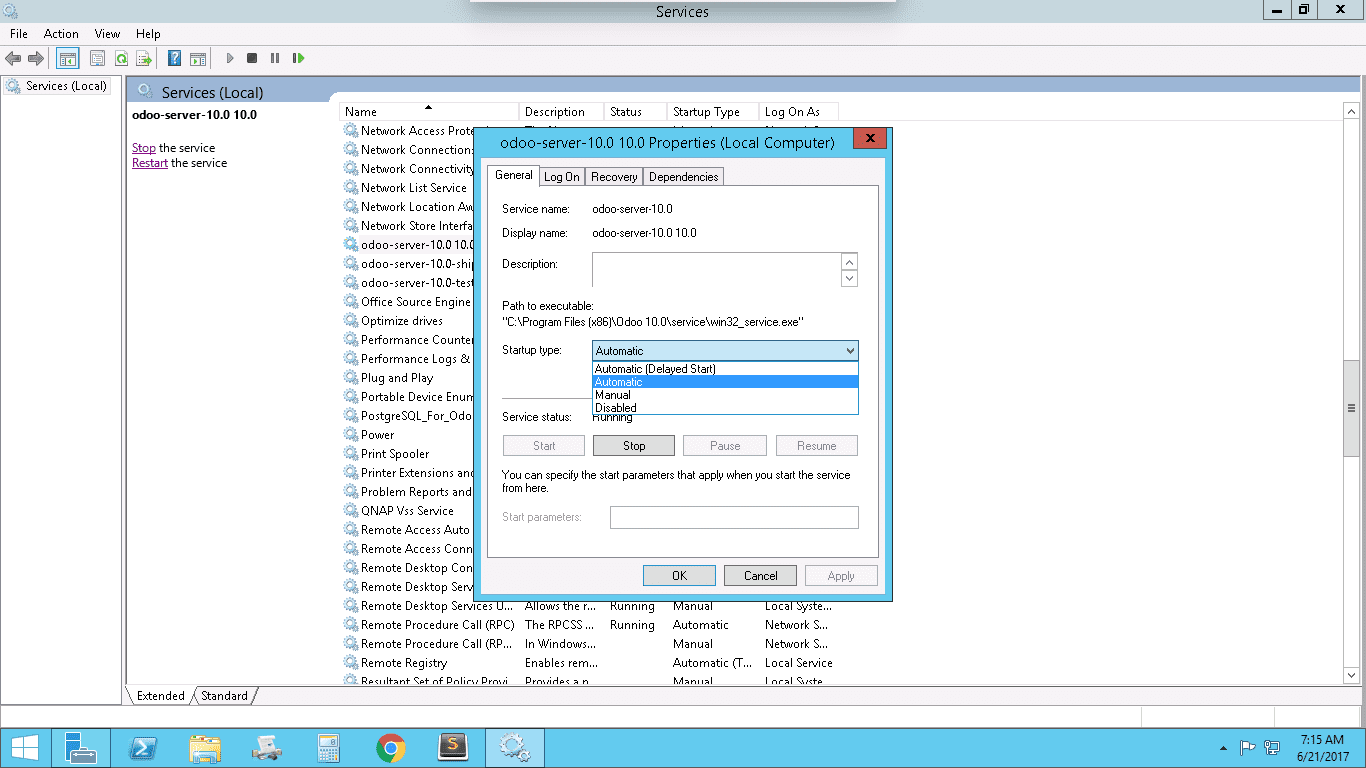Choose the highlighted Automatic startup option
Viewport: 1366px width, 768px height.
(x=726, y=382)
